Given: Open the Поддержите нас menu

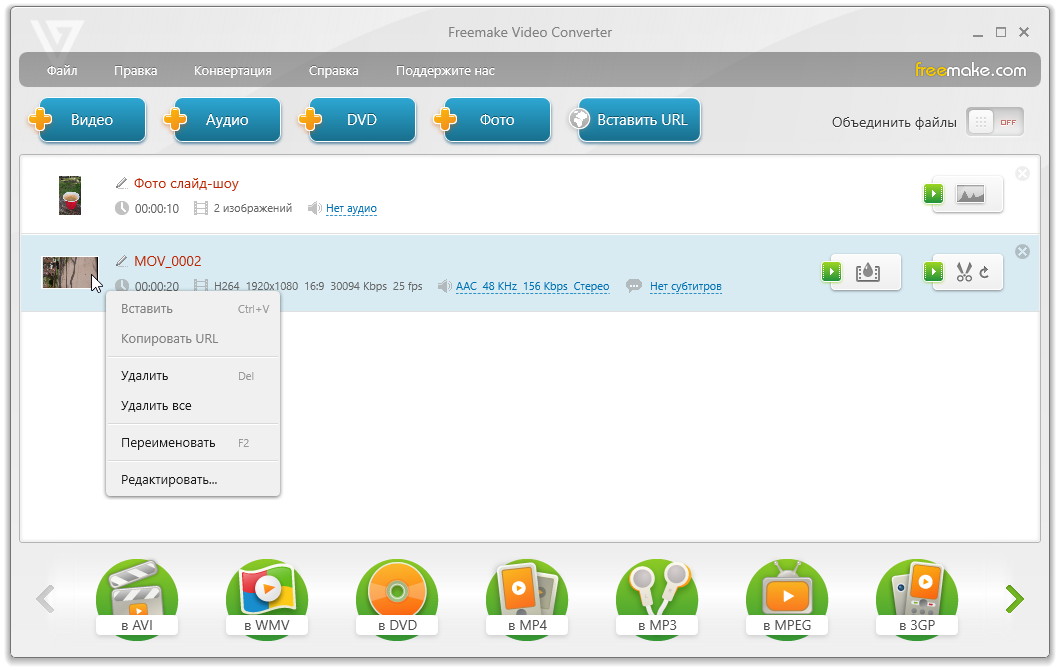Looking at the screenshot, I should click(445, 70).
